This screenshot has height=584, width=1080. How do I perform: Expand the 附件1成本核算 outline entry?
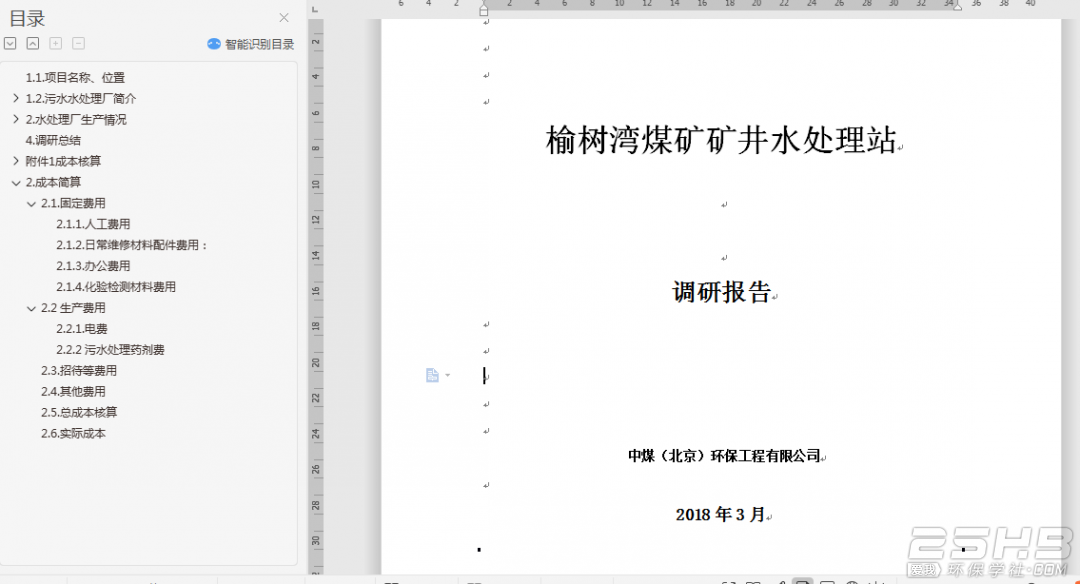(x=16, y=161)
